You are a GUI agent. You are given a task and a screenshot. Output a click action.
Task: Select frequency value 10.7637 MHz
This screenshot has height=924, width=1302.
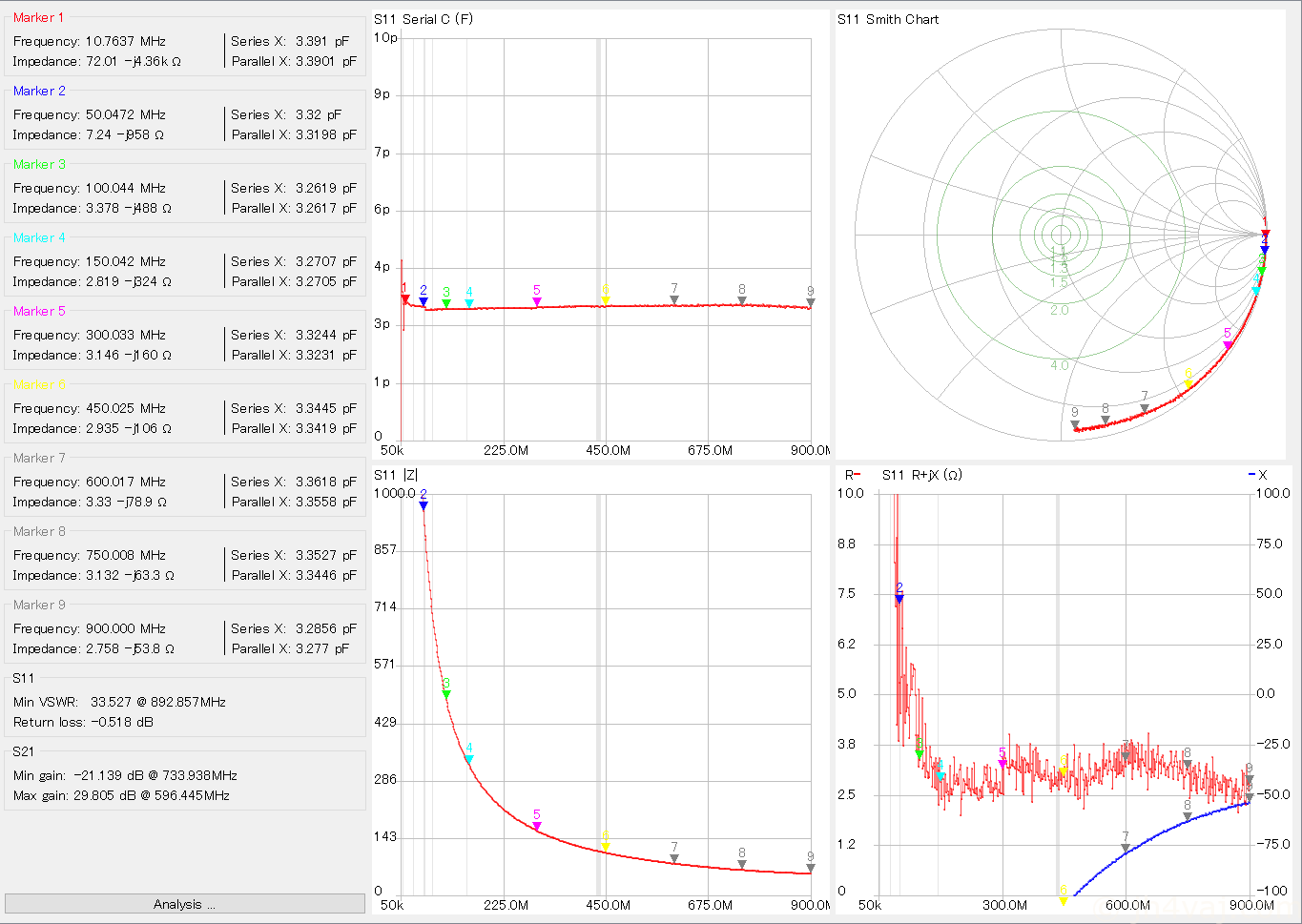(x=126, y=41)
